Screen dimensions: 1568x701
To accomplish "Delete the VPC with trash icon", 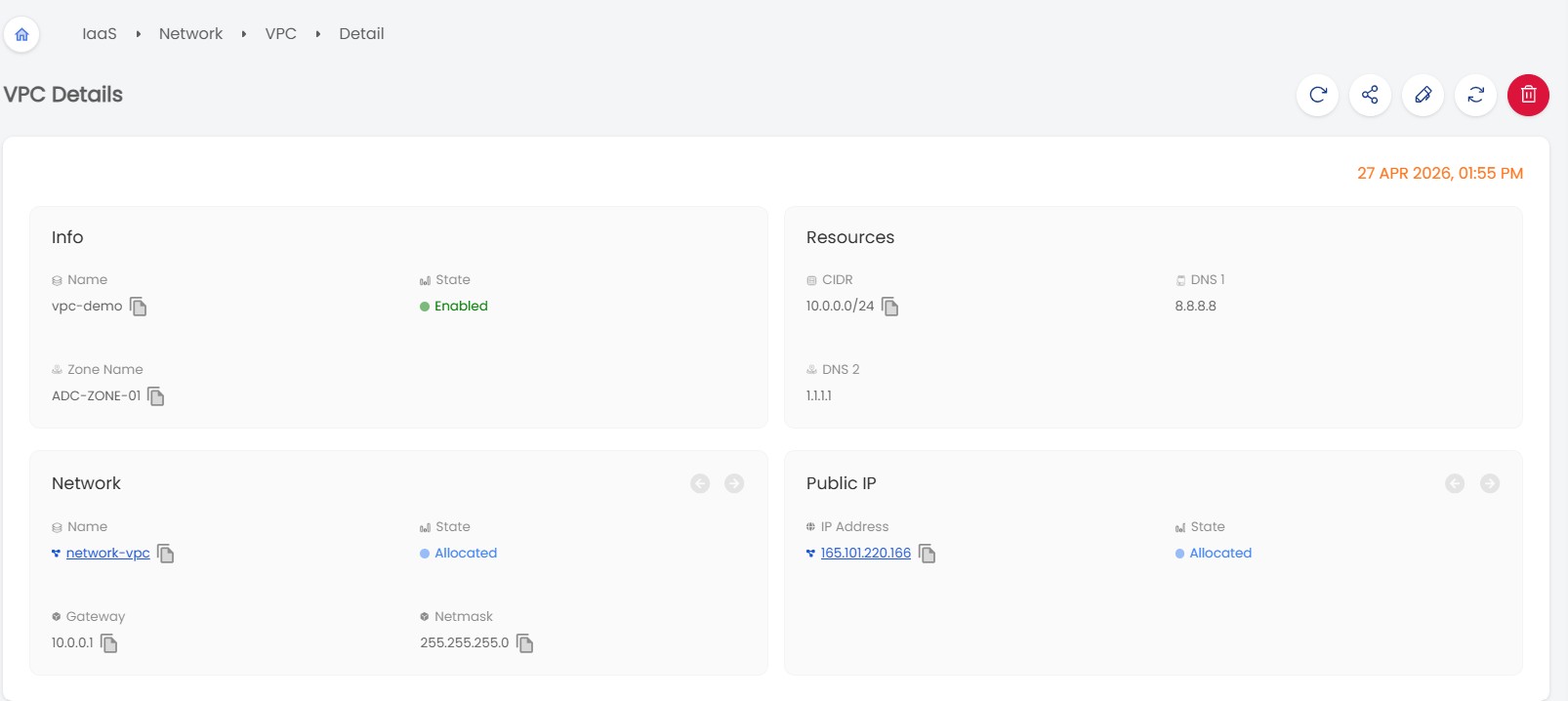I will tap(1528, 95).
